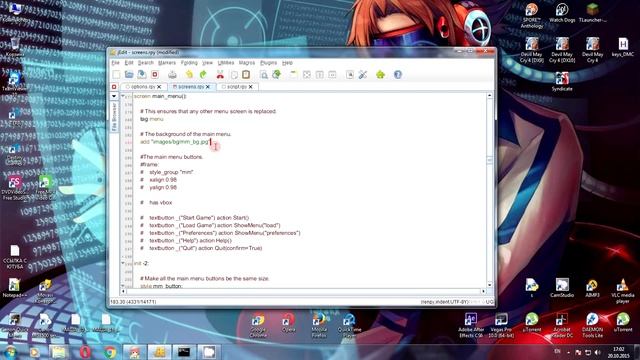Click the New View toolbar icon
The height and width of the screenshot is (360, 640).
(293, 75)
